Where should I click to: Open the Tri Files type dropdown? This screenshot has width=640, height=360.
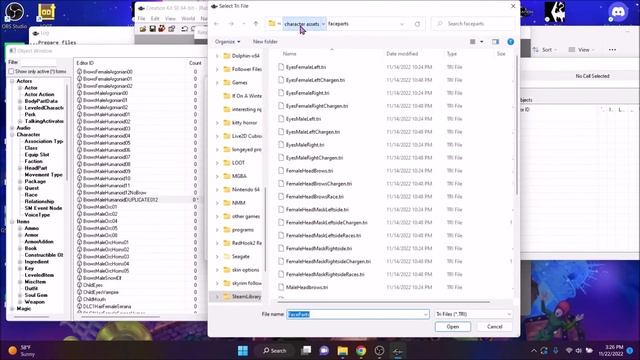pyautogui.click(x=473, y=314)
